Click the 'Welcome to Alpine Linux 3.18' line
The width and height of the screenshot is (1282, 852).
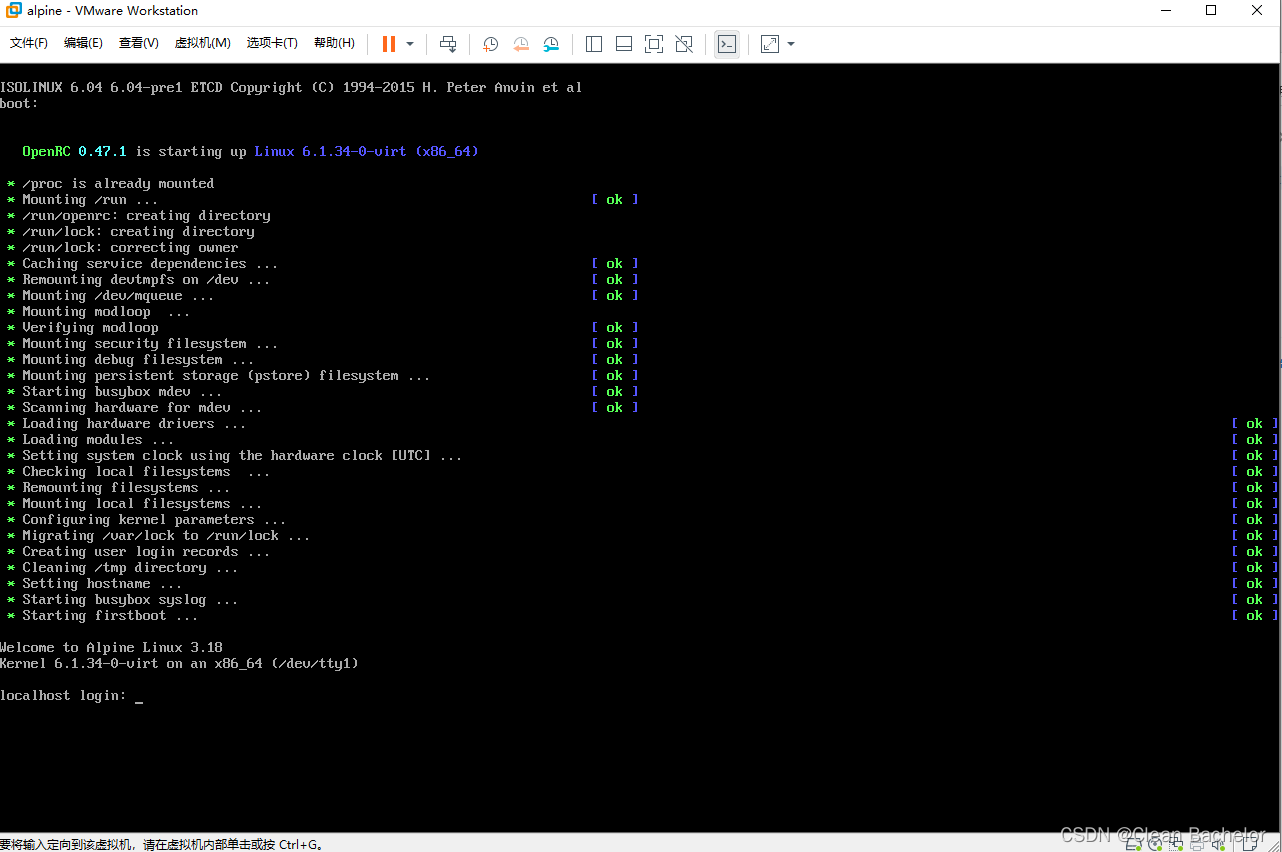[111, 648]
